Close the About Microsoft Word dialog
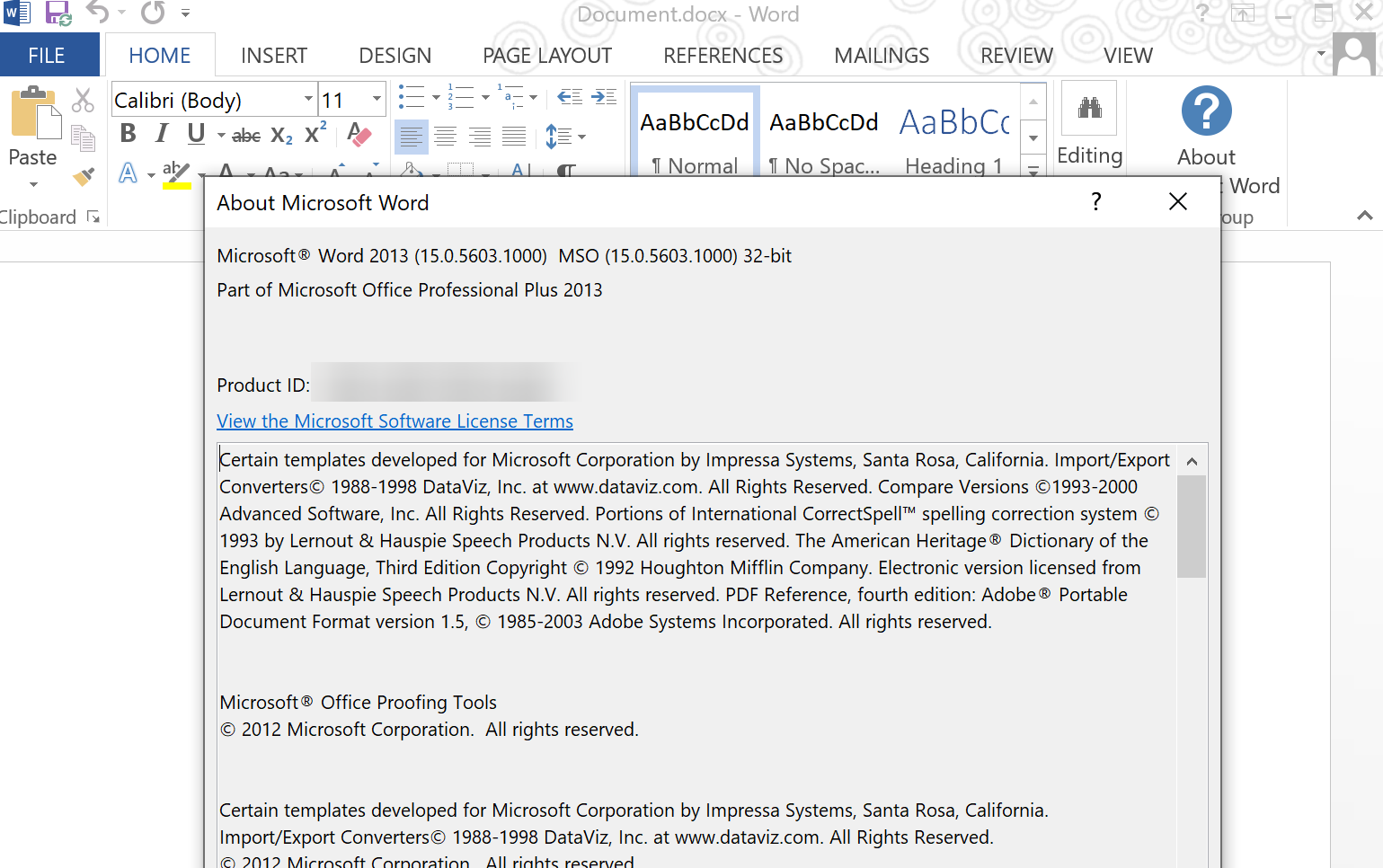The height and width of the screenshot is (868, 1383). coord(1178,202)
